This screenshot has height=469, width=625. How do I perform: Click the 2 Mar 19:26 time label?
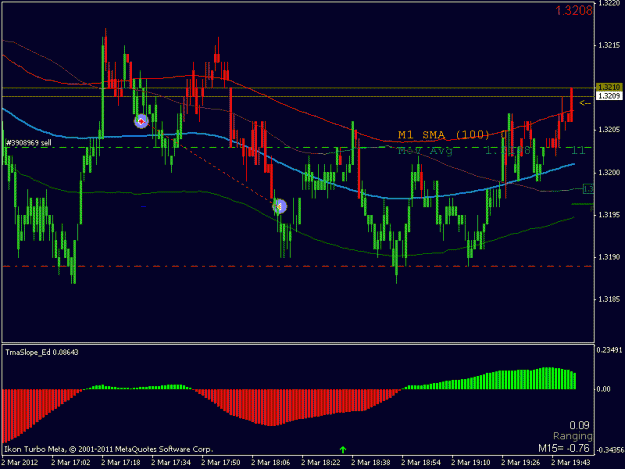[521, 463]
